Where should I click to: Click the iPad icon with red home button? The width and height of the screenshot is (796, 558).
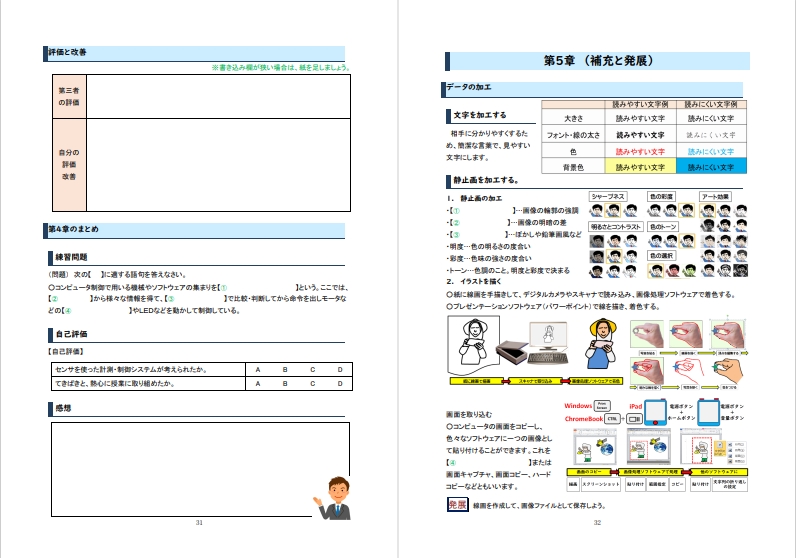(x=655, y=412)
